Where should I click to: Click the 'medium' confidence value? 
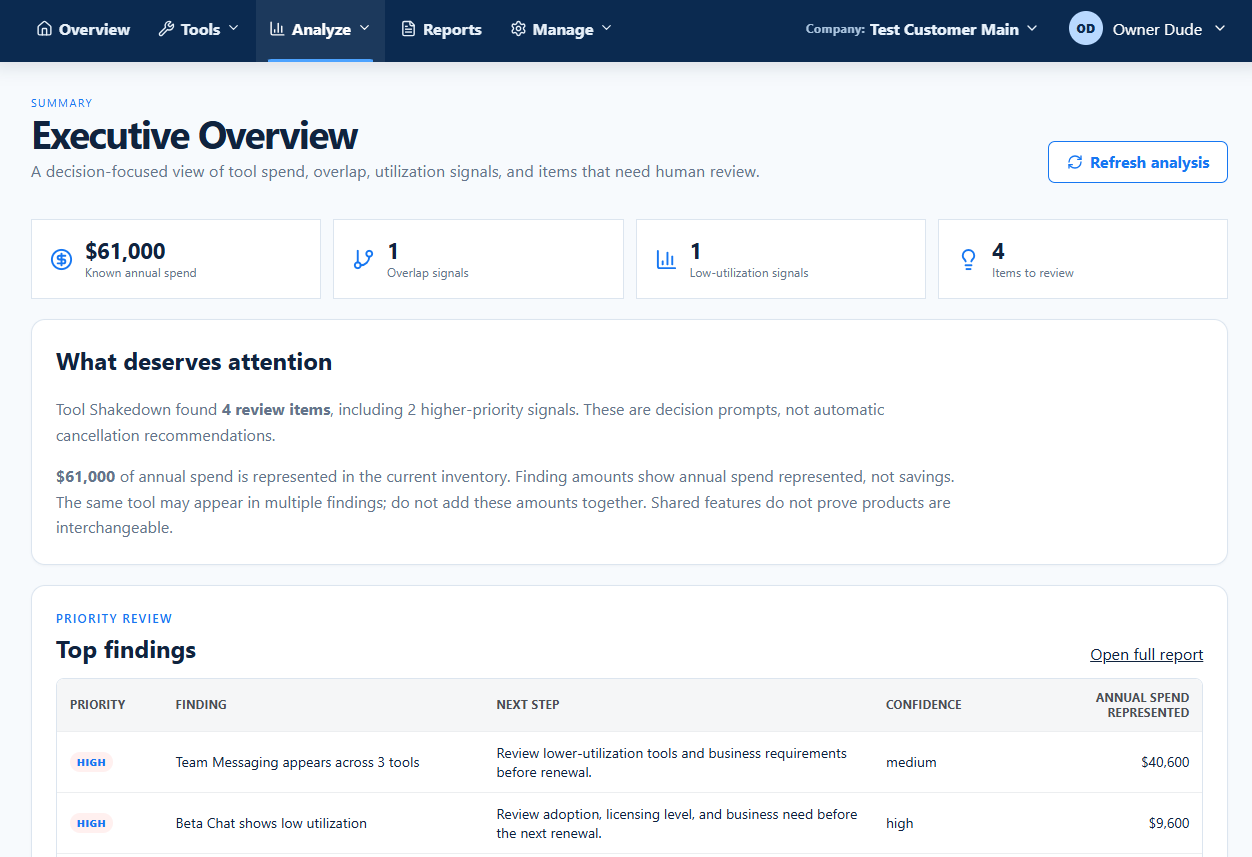click(911, 762)
